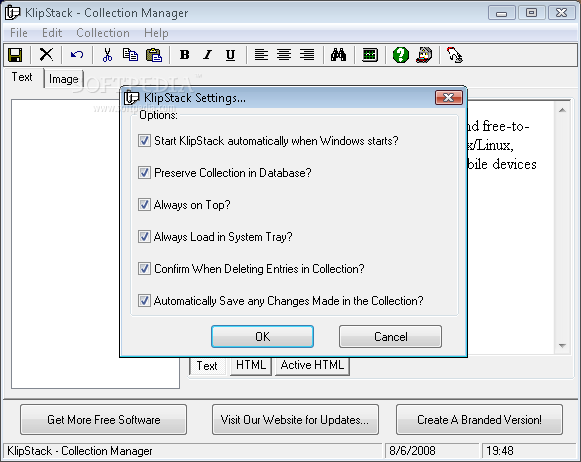Click the Paste clipboard icon
Image resolution: width=581 pixels, height=462 pixels.
point(154,55)
